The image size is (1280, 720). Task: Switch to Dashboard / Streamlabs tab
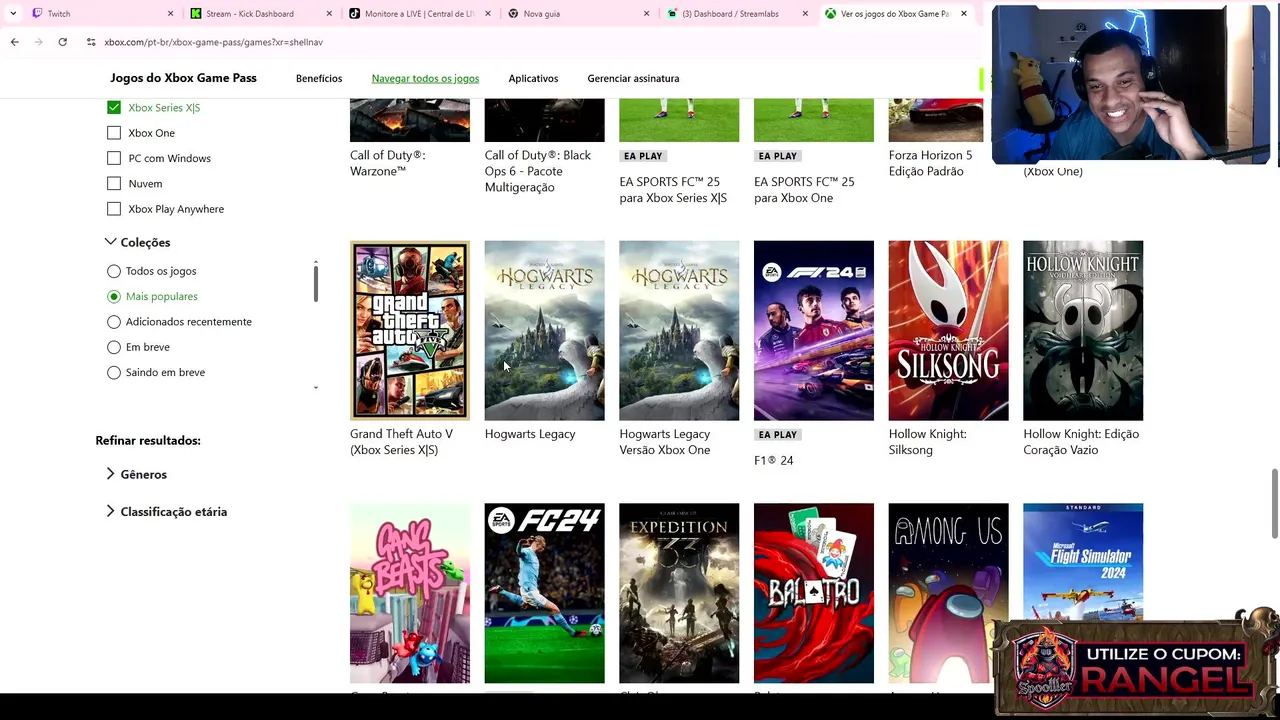pos(738,14)
